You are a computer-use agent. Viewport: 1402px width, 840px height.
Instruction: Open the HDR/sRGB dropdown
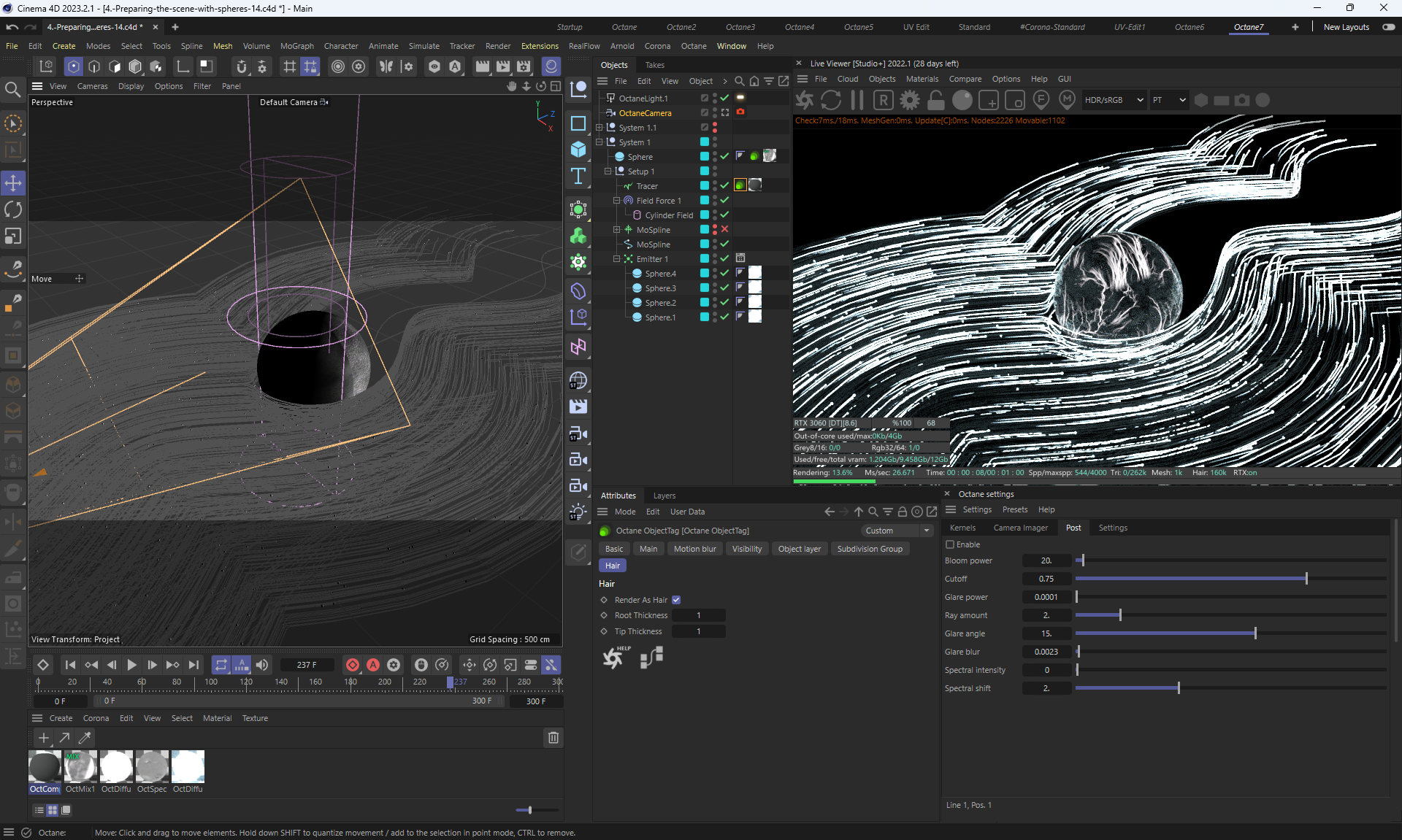pos(1113,100)
